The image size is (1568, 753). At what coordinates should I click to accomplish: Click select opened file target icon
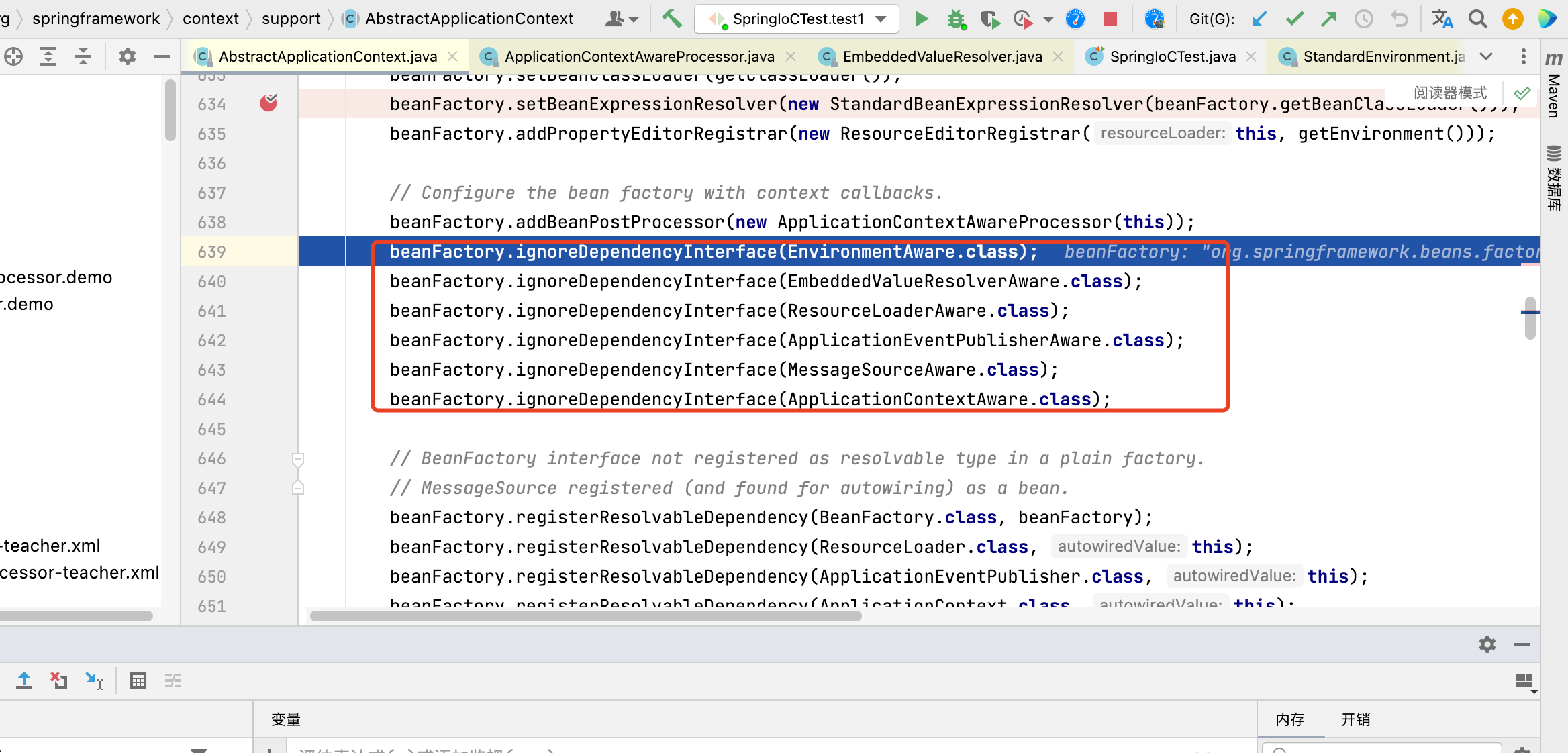(13, 56)
